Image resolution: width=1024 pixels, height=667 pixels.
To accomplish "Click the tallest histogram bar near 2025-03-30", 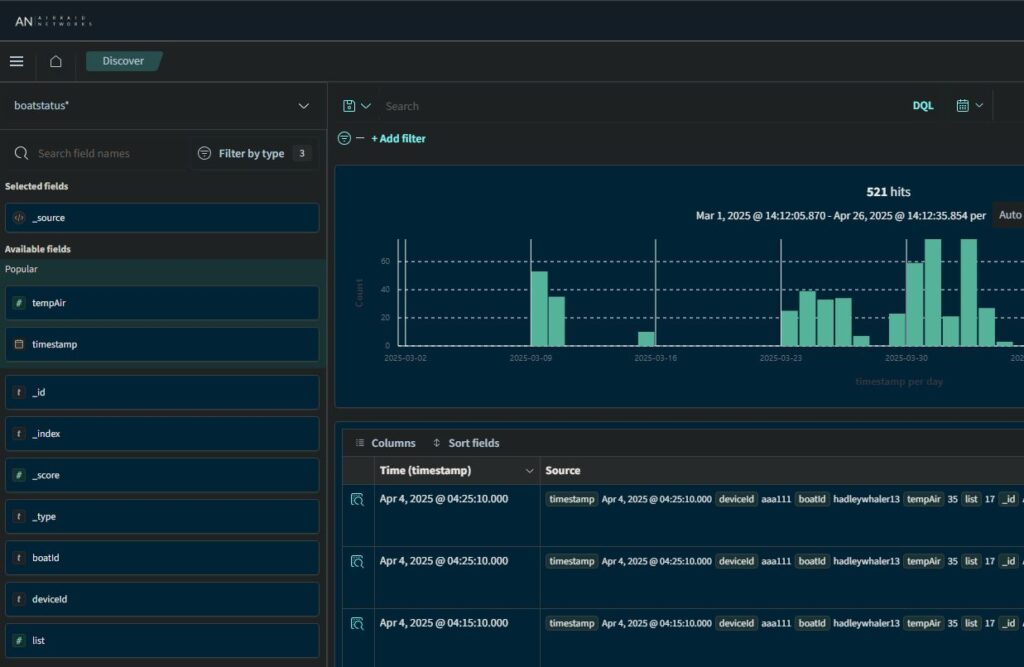I will [932, 292].
